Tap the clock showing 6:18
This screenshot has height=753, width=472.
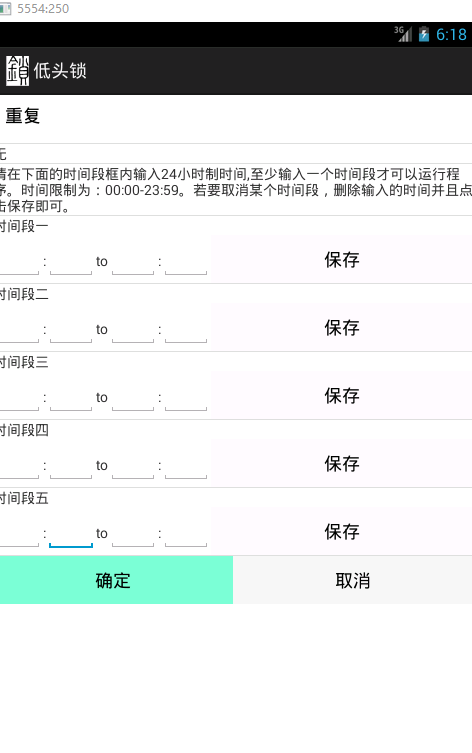451,35
